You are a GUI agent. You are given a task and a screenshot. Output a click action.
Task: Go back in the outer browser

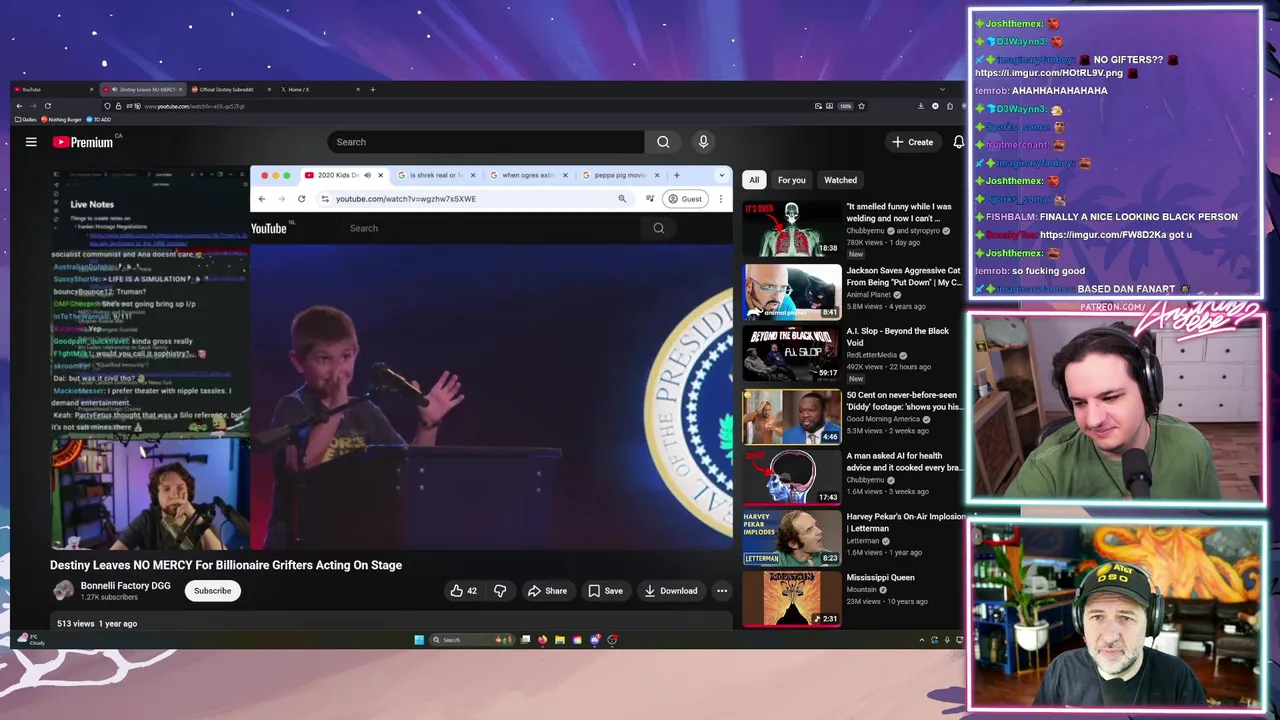coord(18,106)
